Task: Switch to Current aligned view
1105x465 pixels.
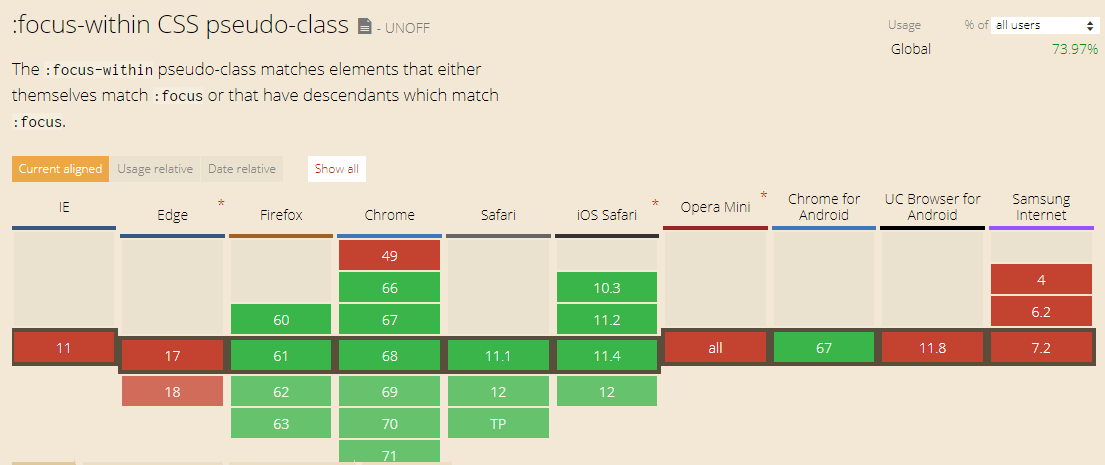Action: [x=61, y=169]
